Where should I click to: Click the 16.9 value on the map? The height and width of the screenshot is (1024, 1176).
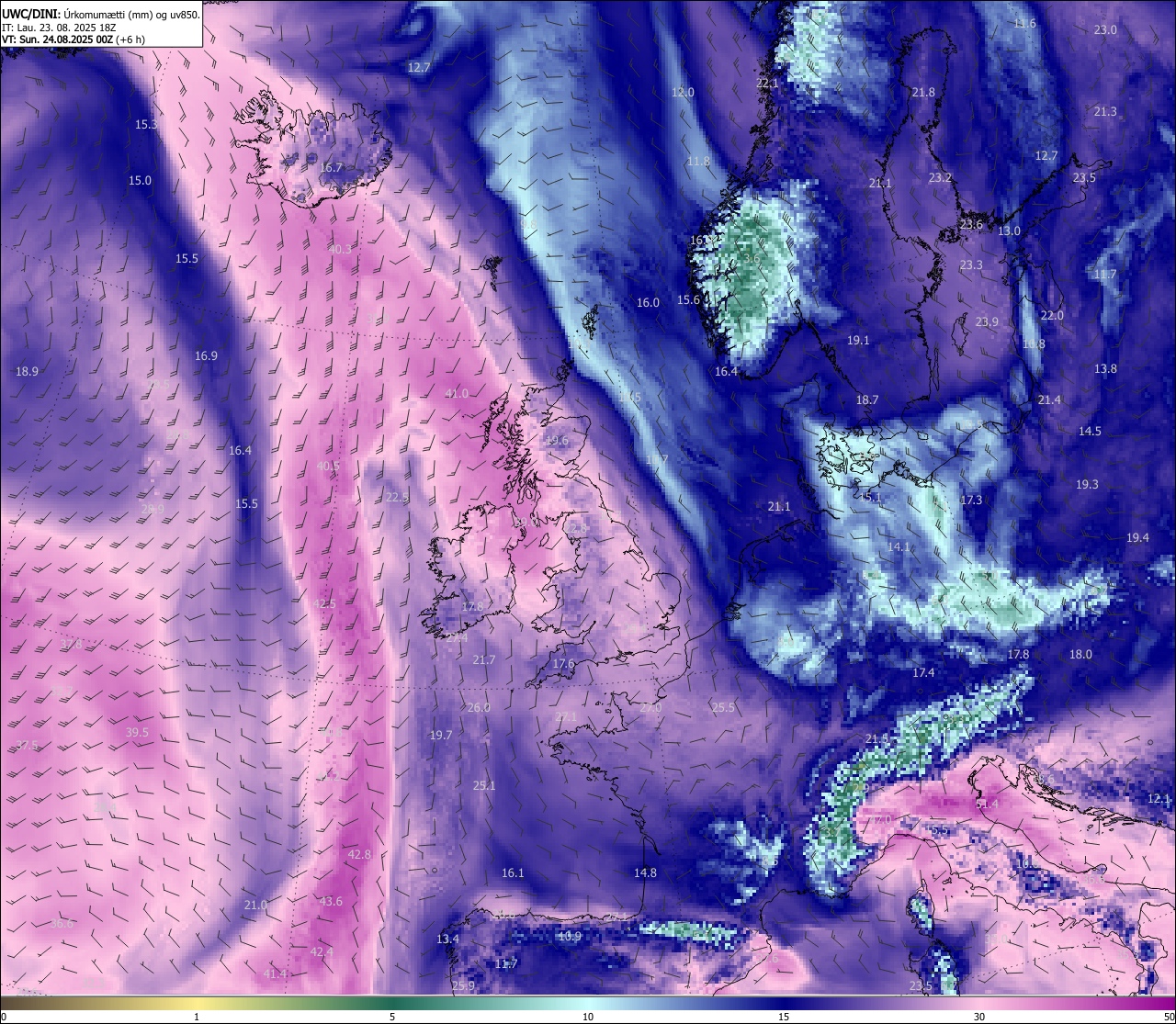pyautogui.click(x=206, y=356)
